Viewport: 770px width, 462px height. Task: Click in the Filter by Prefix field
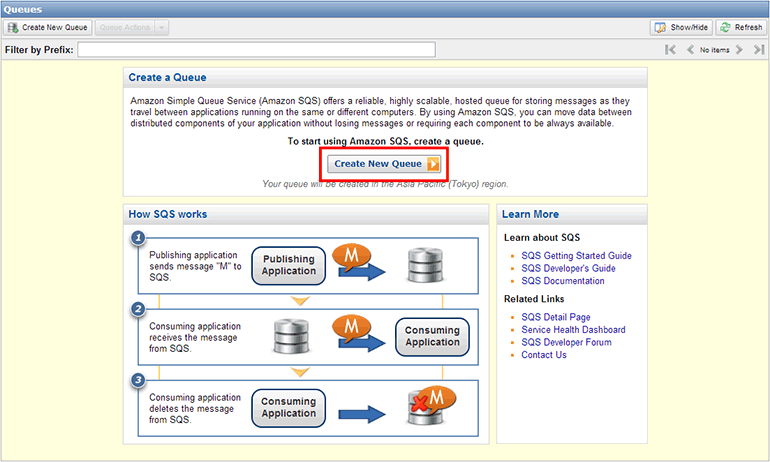click(x=256, y=49)
